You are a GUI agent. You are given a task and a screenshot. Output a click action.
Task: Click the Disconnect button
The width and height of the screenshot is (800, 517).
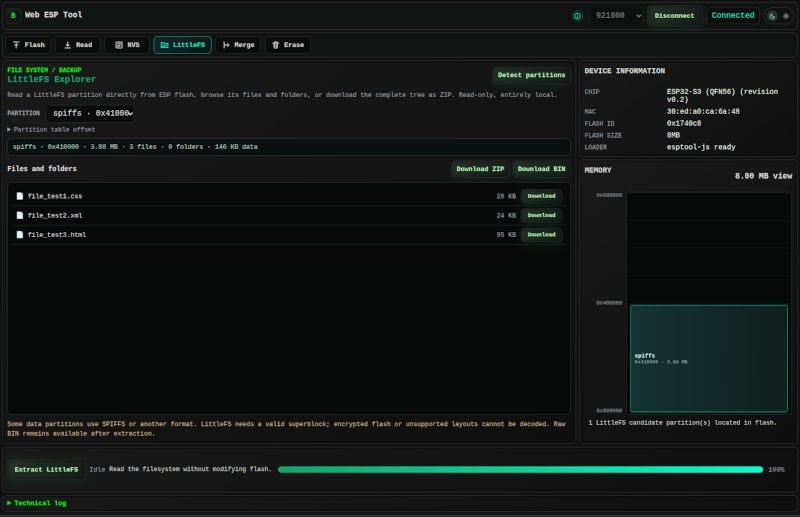674,16
